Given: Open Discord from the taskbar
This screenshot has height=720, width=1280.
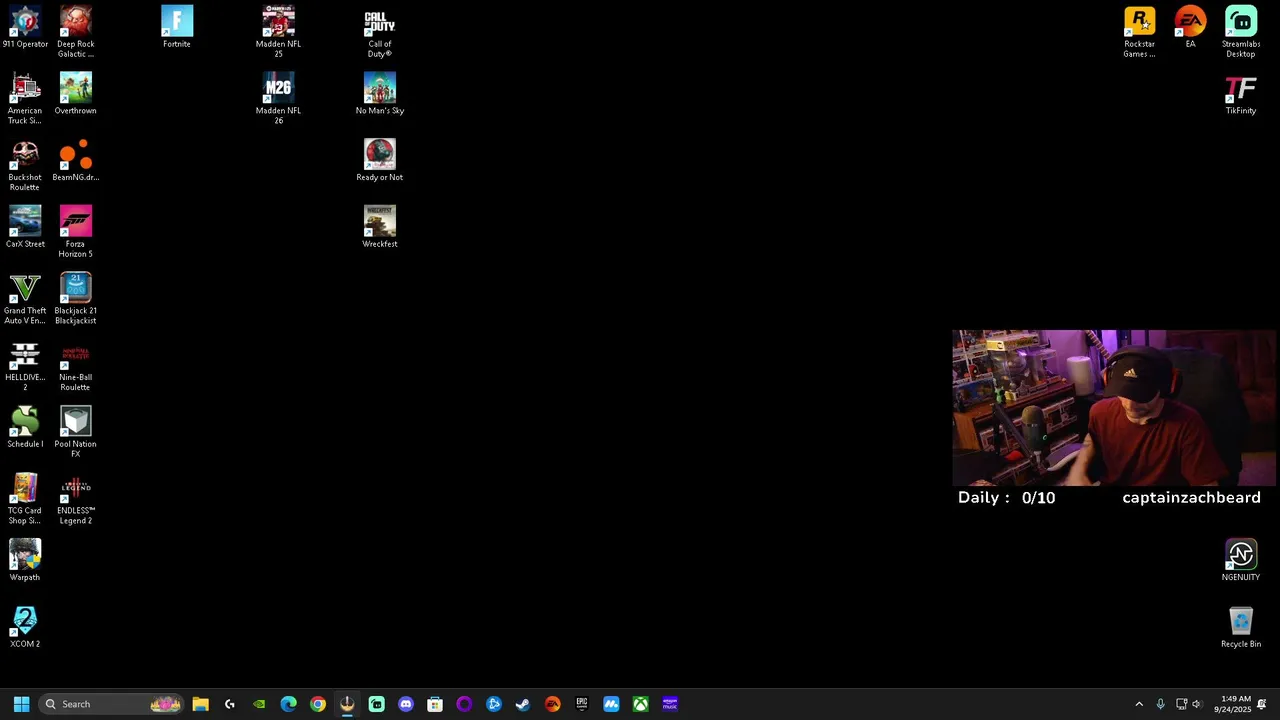Looking at the screenshot, I should pos(405,704).
